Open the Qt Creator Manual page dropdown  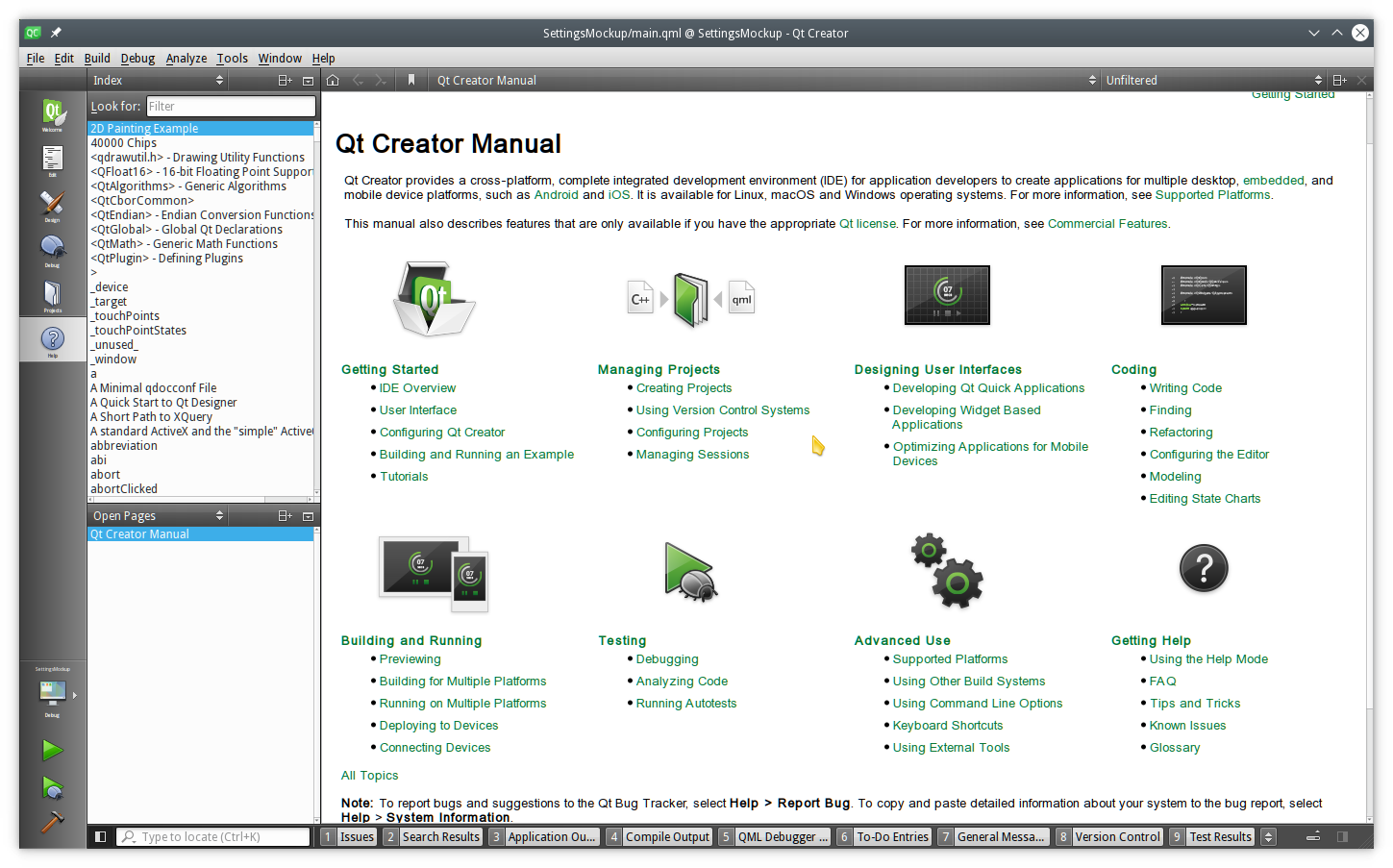click(765, 81)
